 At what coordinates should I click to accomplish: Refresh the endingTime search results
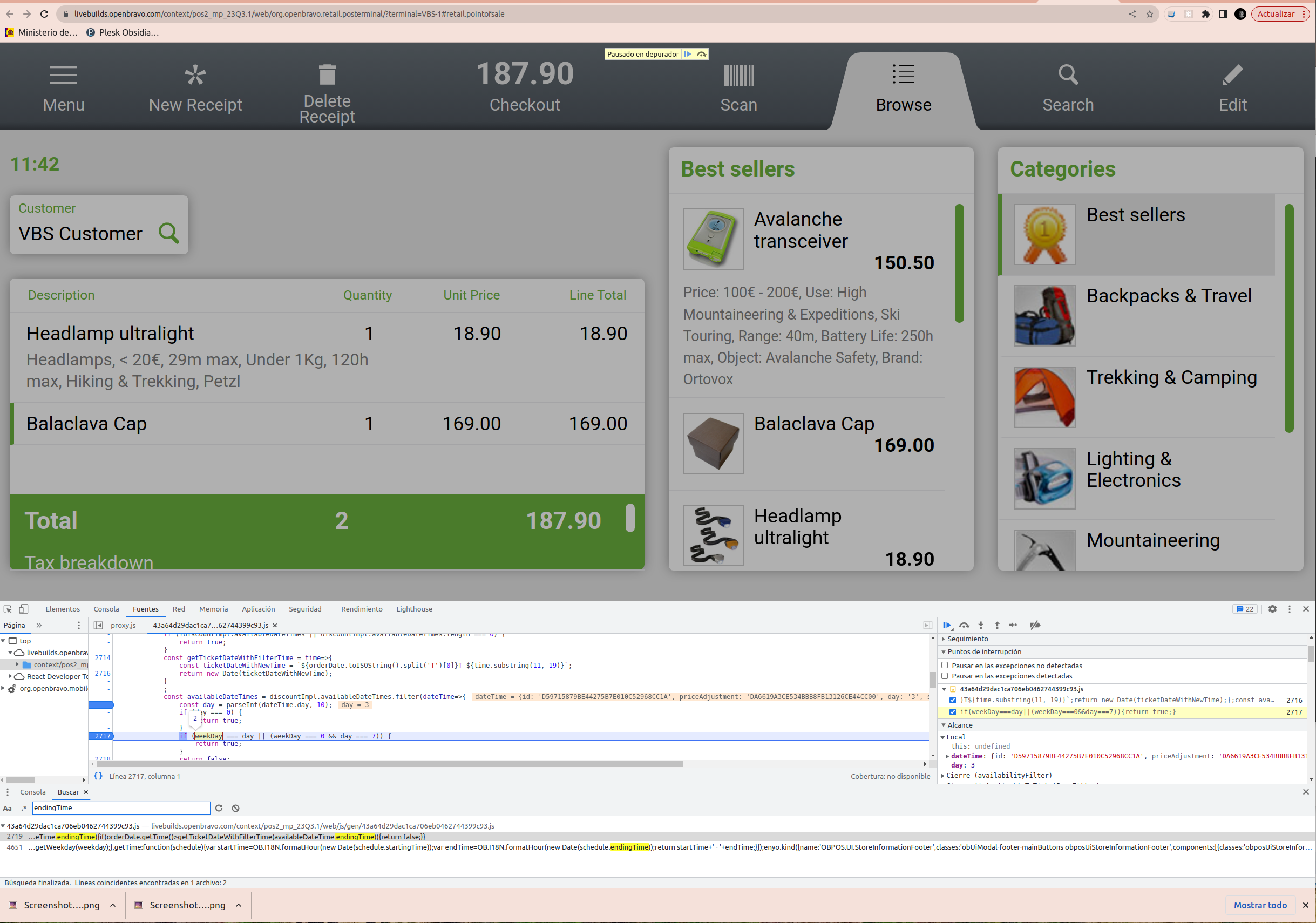pos(219,807)
